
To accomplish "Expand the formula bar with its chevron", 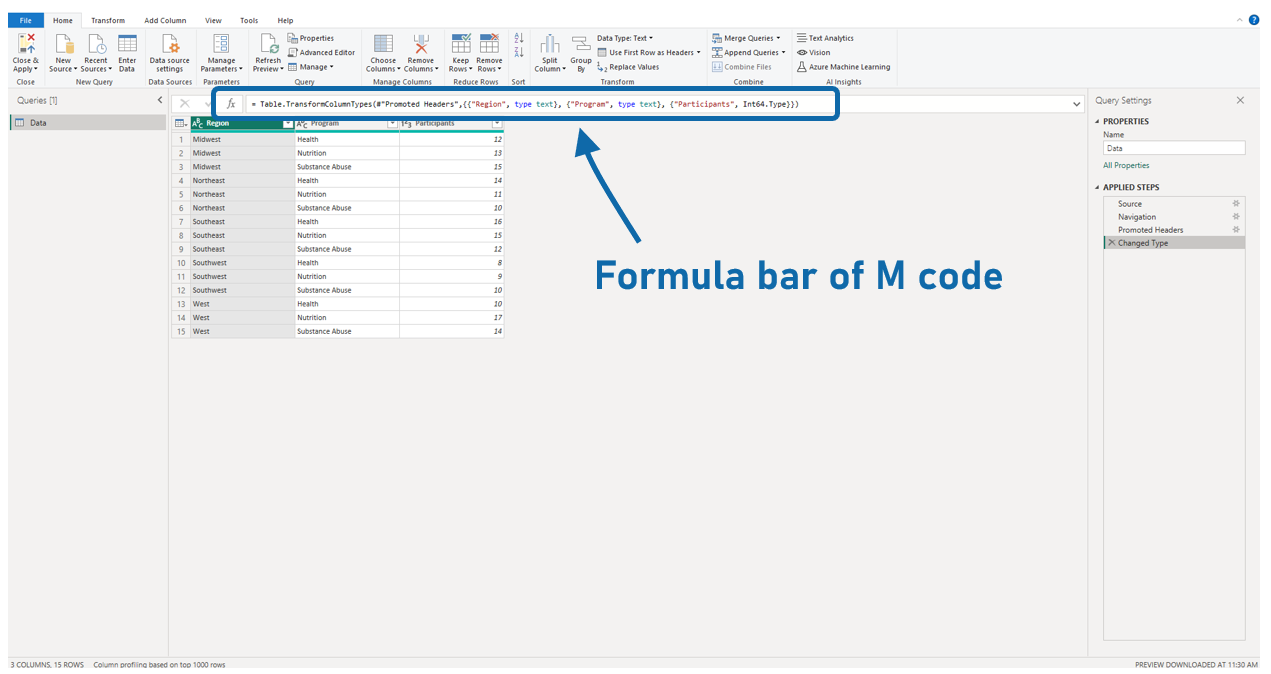I will click(x=1076, y=103).
